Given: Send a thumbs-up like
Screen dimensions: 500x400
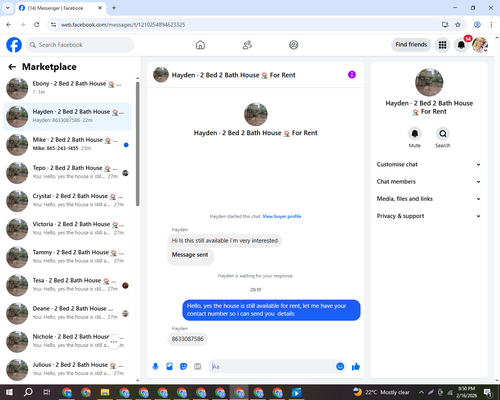Looking at the screenshot, I should click(x=356, y=367).
